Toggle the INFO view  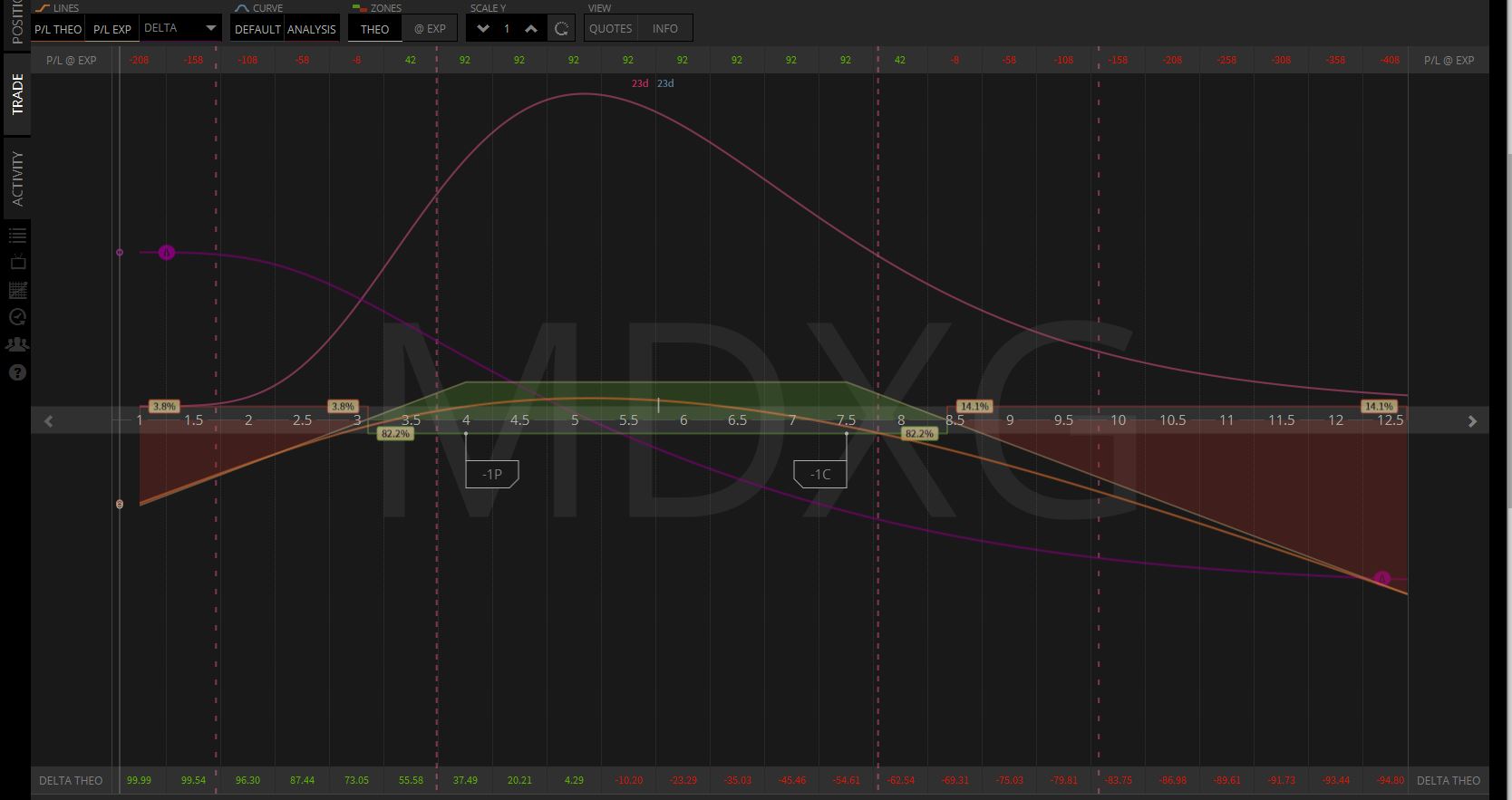[665, 29]
